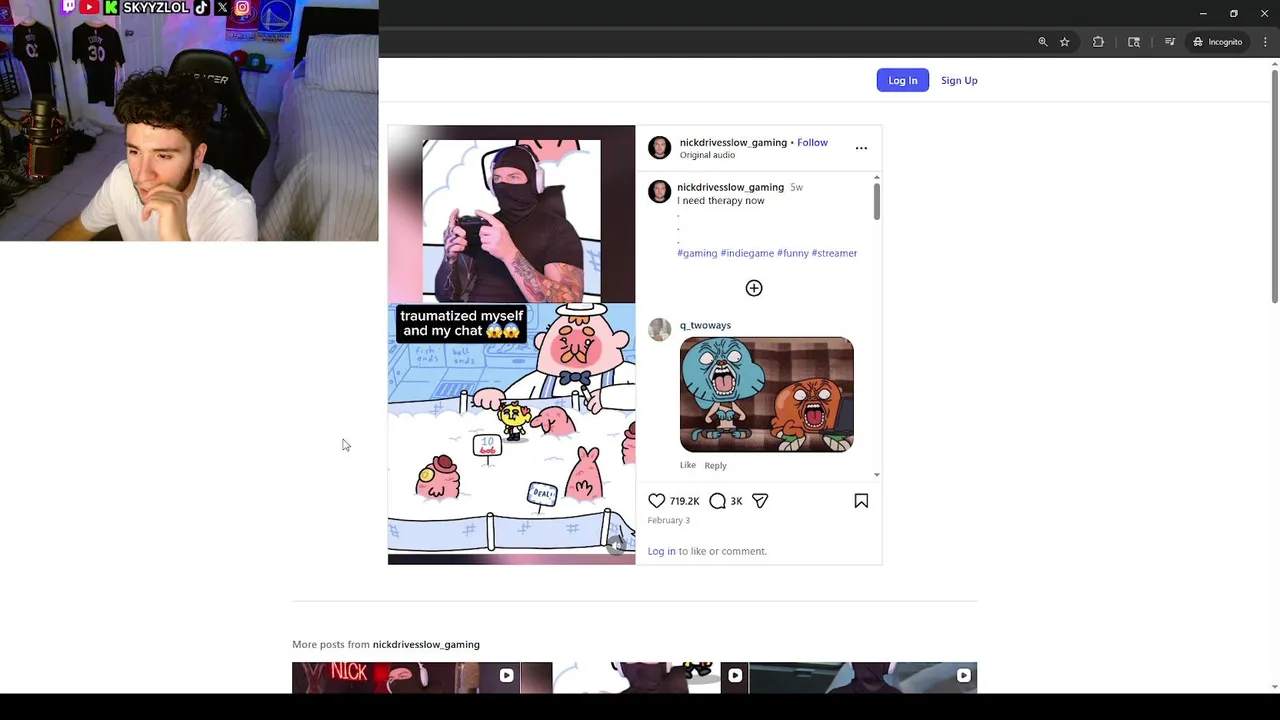
Task: Open the Chrome three-dot menu
Action: click(1265, 42)
